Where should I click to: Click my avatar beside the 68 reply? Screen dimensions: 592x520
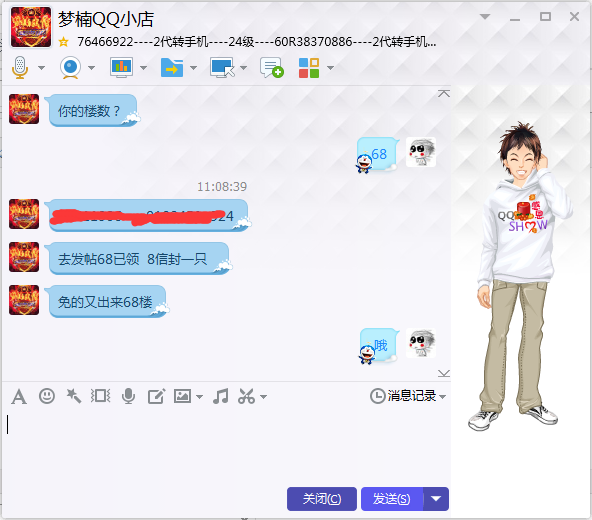421,152
